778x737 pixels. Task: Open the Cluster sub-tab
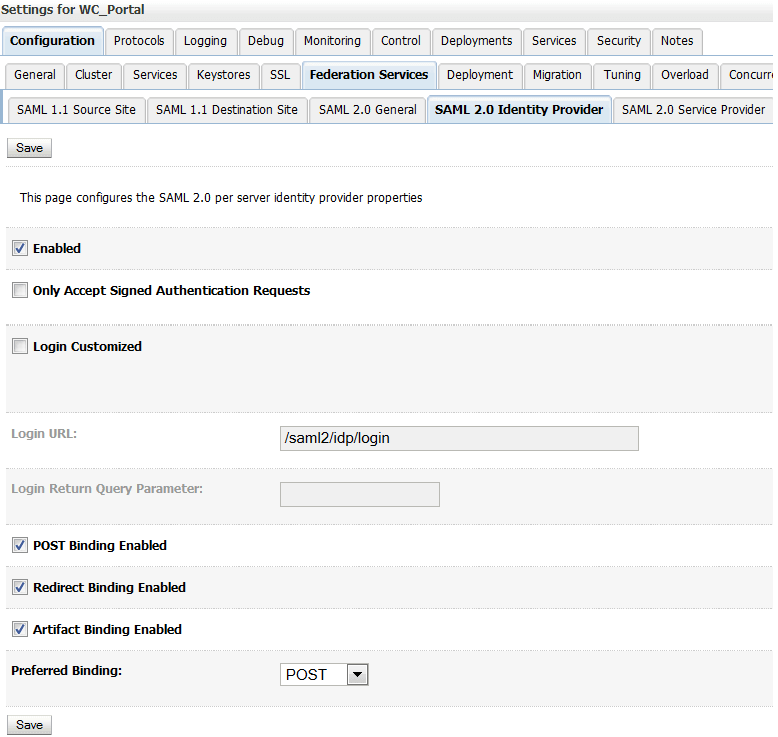[x=94, y=75]
